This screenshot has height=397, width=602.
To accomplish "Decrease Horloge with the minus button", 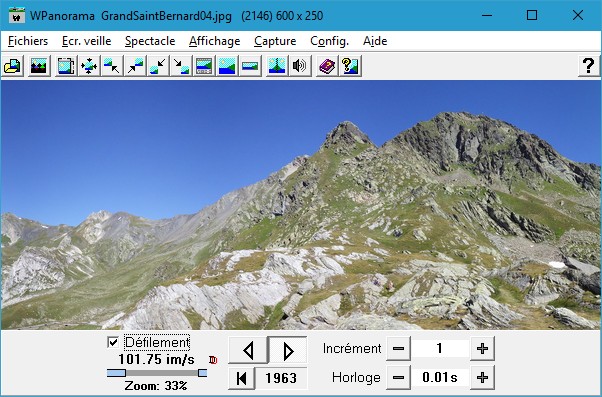I will click(x=399, y=377).
